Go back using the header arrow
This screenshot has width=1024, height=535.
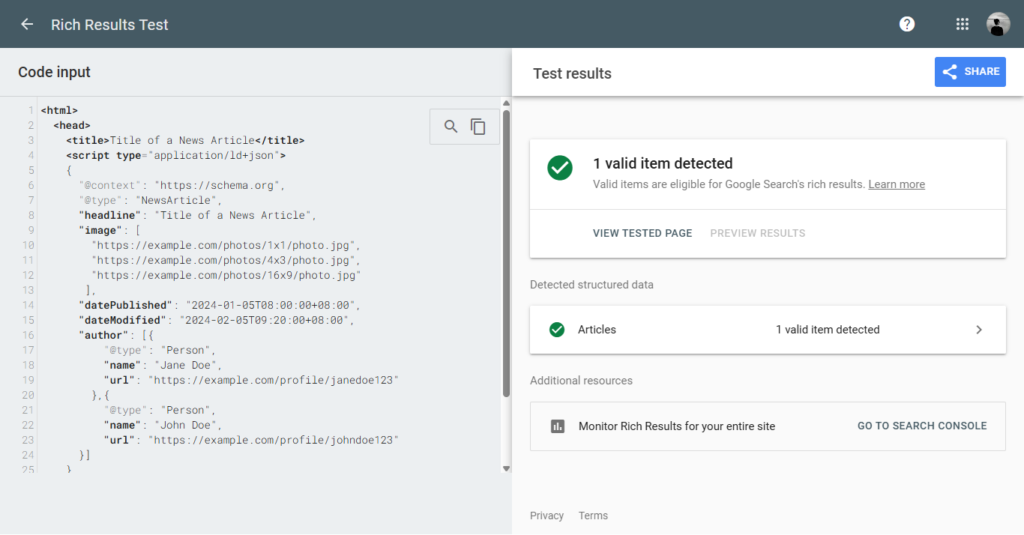pyautogui.click(x=27, y=24)
